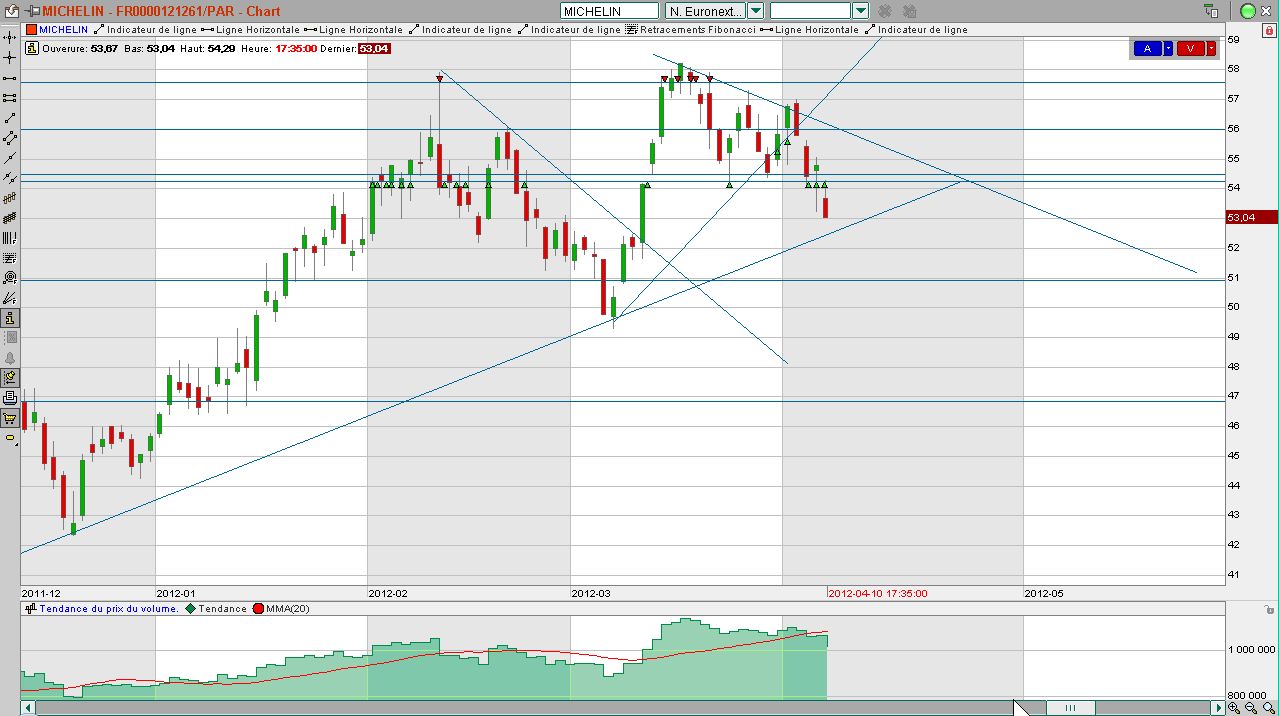This screenshot has height=716, width=1279.
Task: Open the dropdown arrow beside red V button
Action: pos(1211,48)
